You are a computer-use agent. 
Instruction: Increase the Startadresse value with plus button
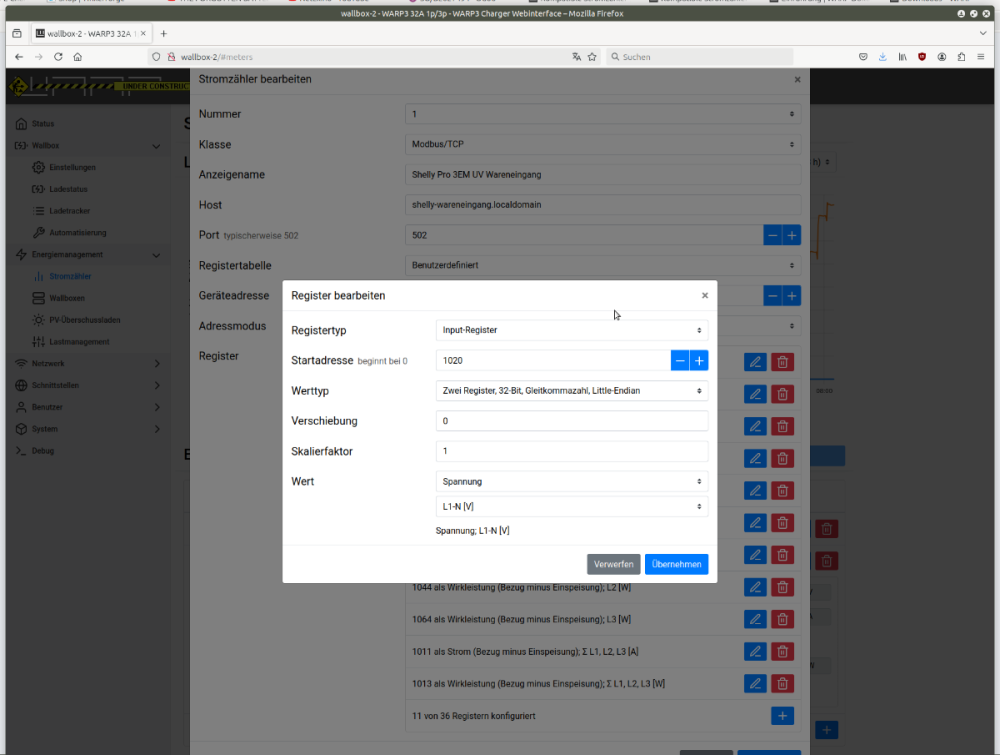coord(699,361)
